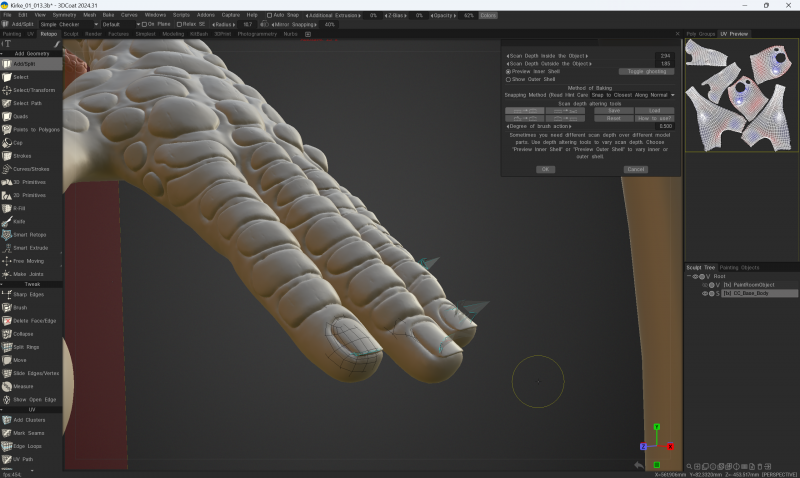Choose the Quads tool

pos(22,116)
